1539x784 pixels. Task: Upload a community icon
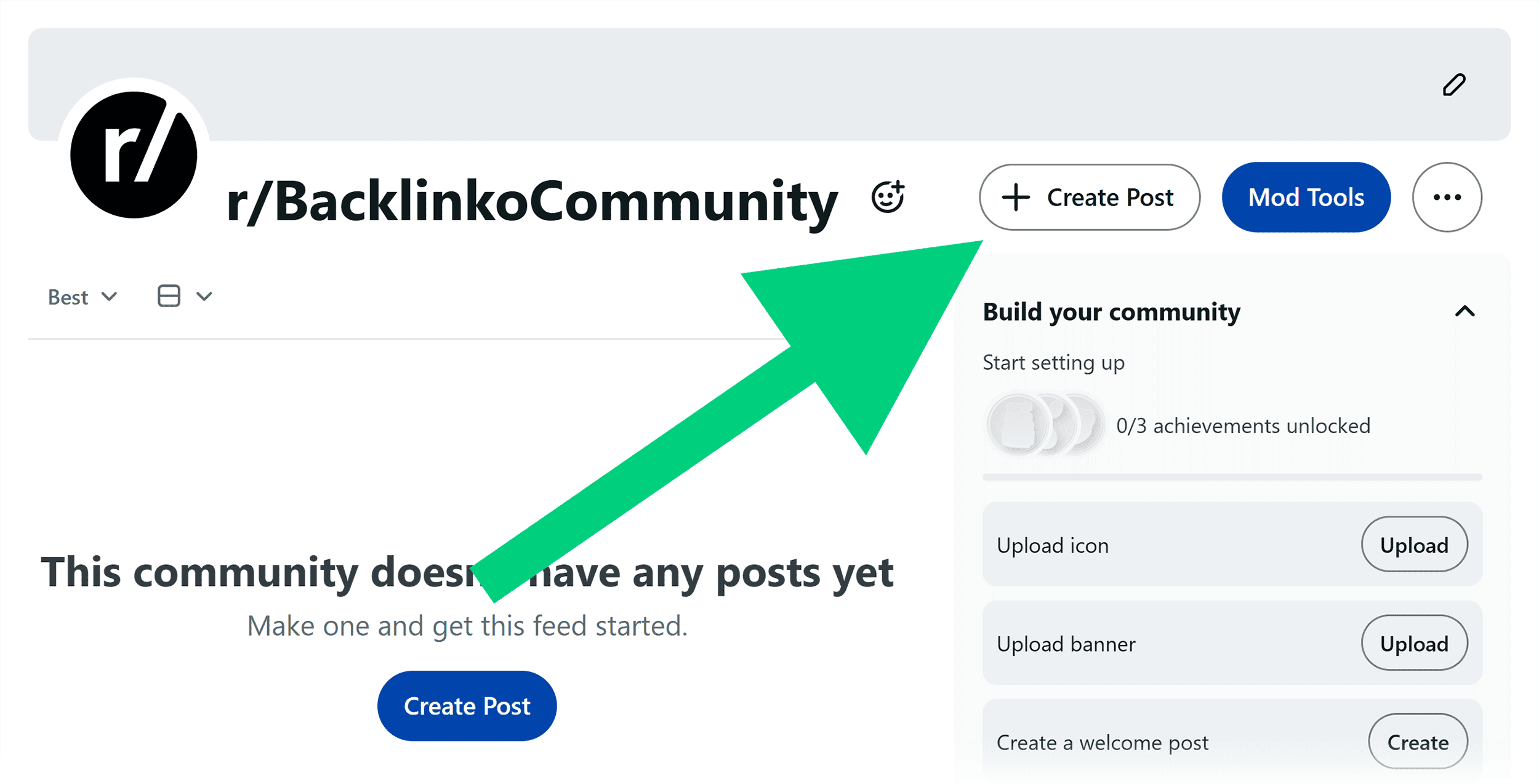pos(1414,545)
